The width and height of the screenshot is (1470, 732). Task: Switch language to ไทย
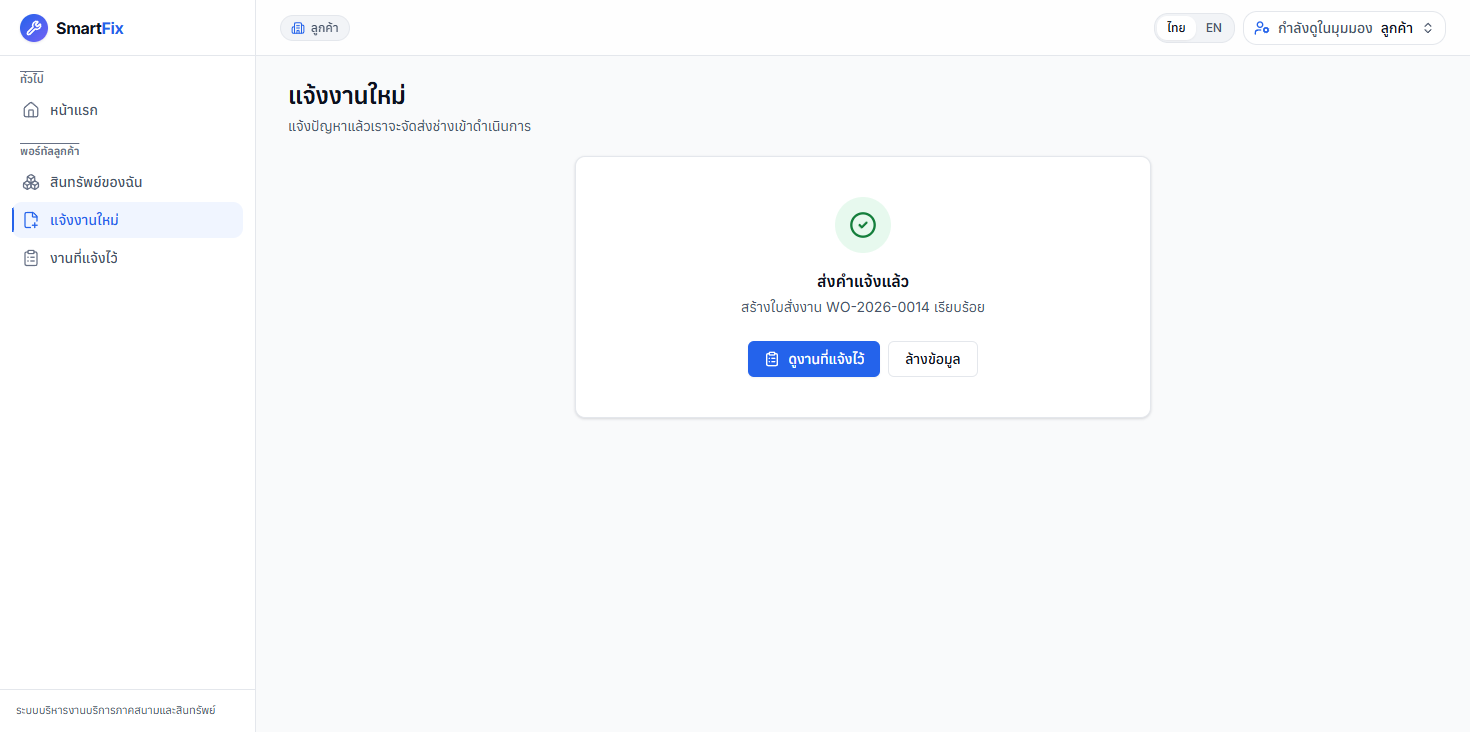[x=1176, y=28]
